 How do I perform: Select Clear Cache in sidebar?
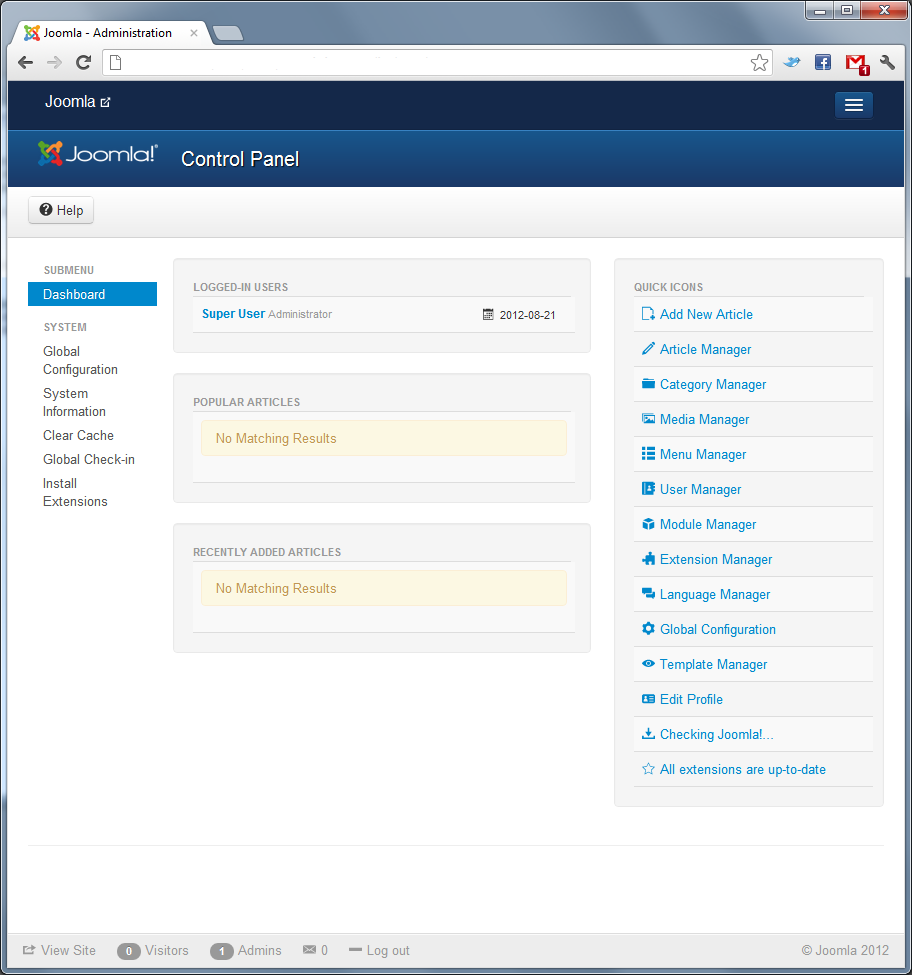click(78, 435)
